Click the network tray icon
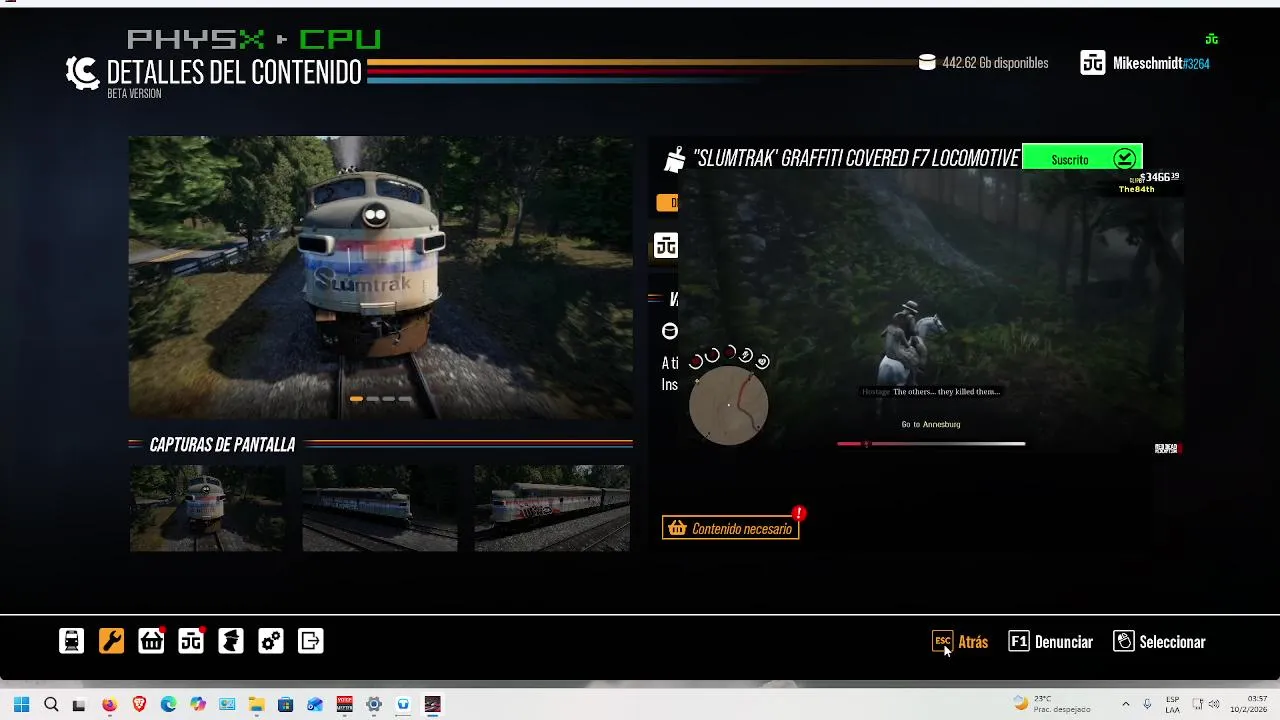The image size is (1280, 720). (1197, 704)
